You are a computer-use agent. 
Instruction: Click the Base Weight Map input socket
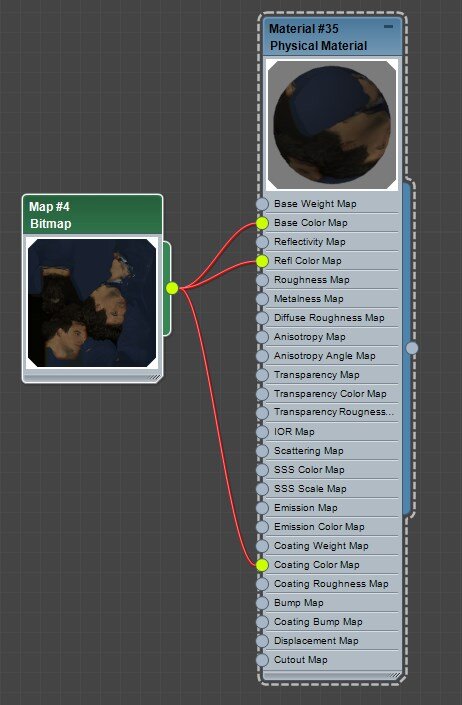point(262,204)
